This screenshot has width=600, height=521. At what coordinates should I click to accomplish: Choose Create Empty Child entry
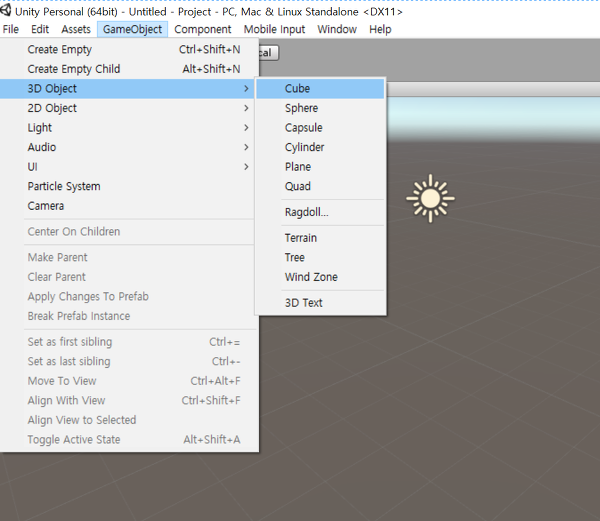pyautogui.click(x=128, y=69)
